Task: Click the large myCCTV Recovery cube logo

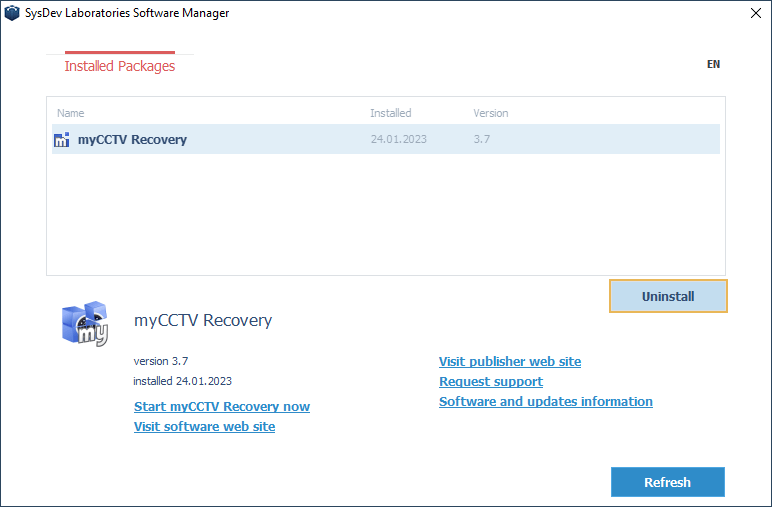Action: pos(85,323)
